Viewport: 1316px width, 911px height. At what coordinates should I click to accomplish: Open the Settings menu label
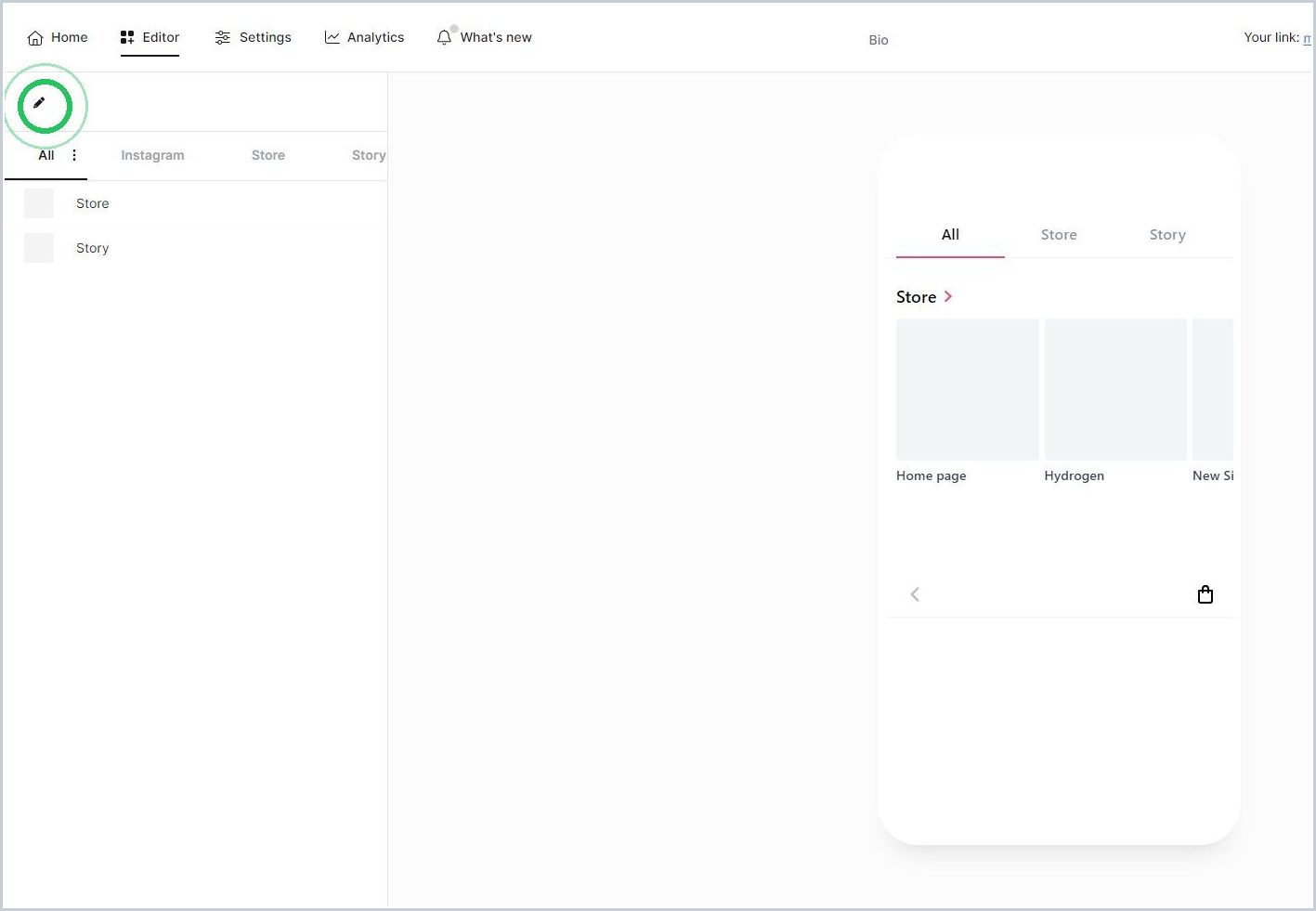266,37
